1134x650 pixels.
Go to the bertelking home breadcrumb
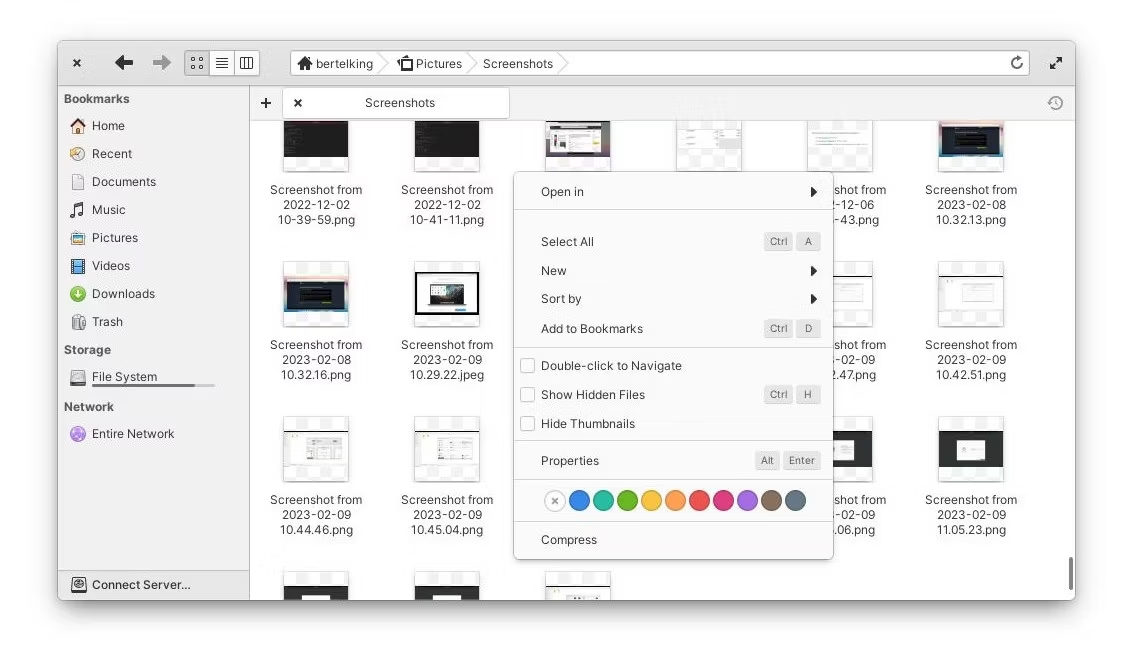click(x=336, y=64)
